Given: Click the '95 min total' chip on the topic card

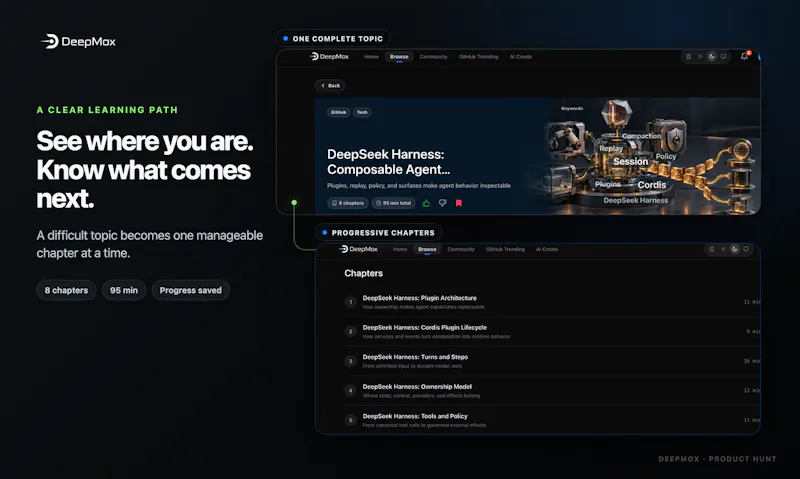Looking at the screenshot, I should (393, 203).
